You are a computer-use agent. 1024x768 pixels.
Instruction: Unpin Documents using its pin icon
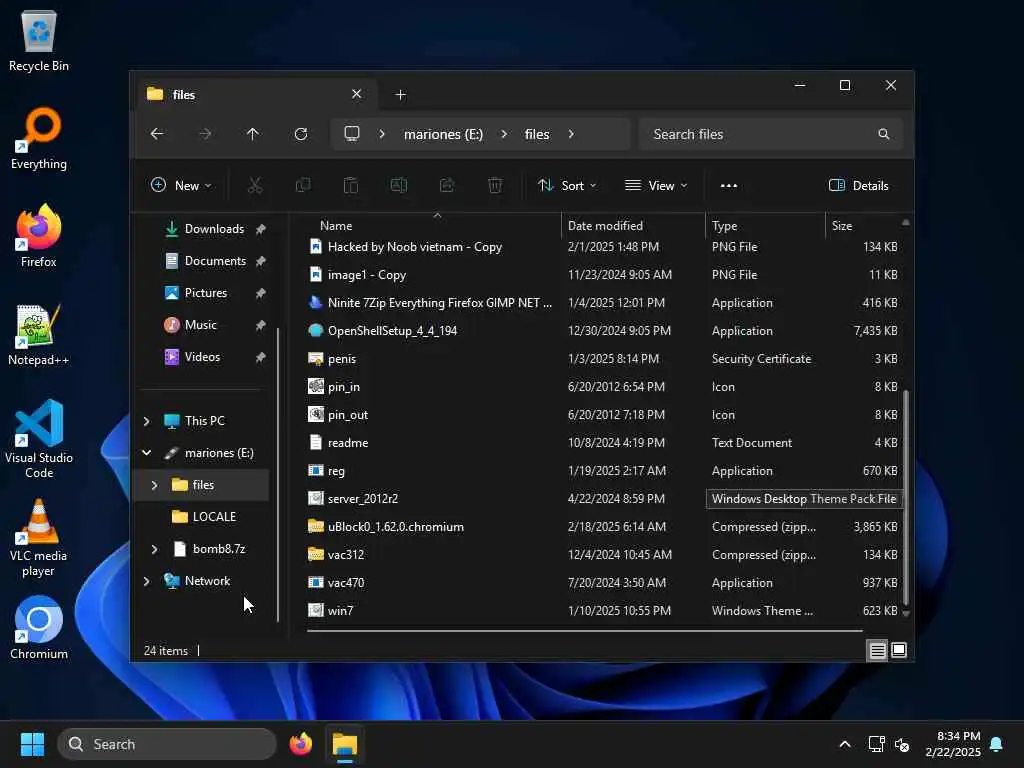pos(261,261)
